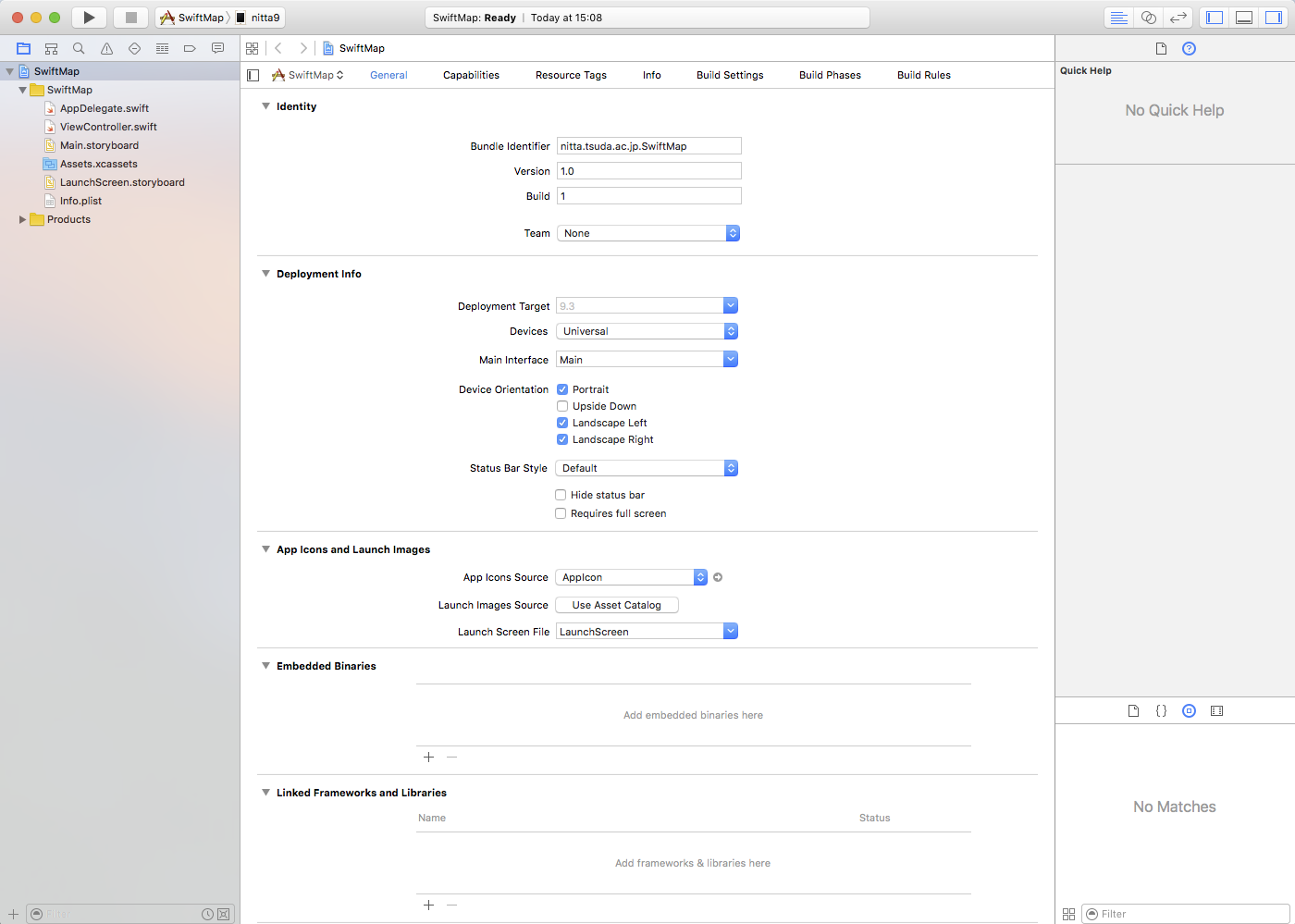Open the Version editor
Viewport: 1295px width, 924px height.
tap(1178, 18)
